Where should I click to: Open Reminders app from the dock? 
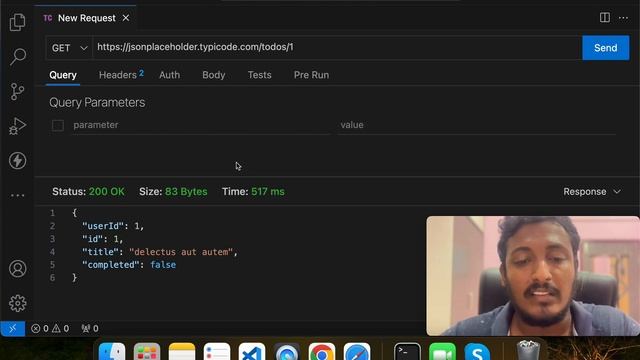[217, 352]
